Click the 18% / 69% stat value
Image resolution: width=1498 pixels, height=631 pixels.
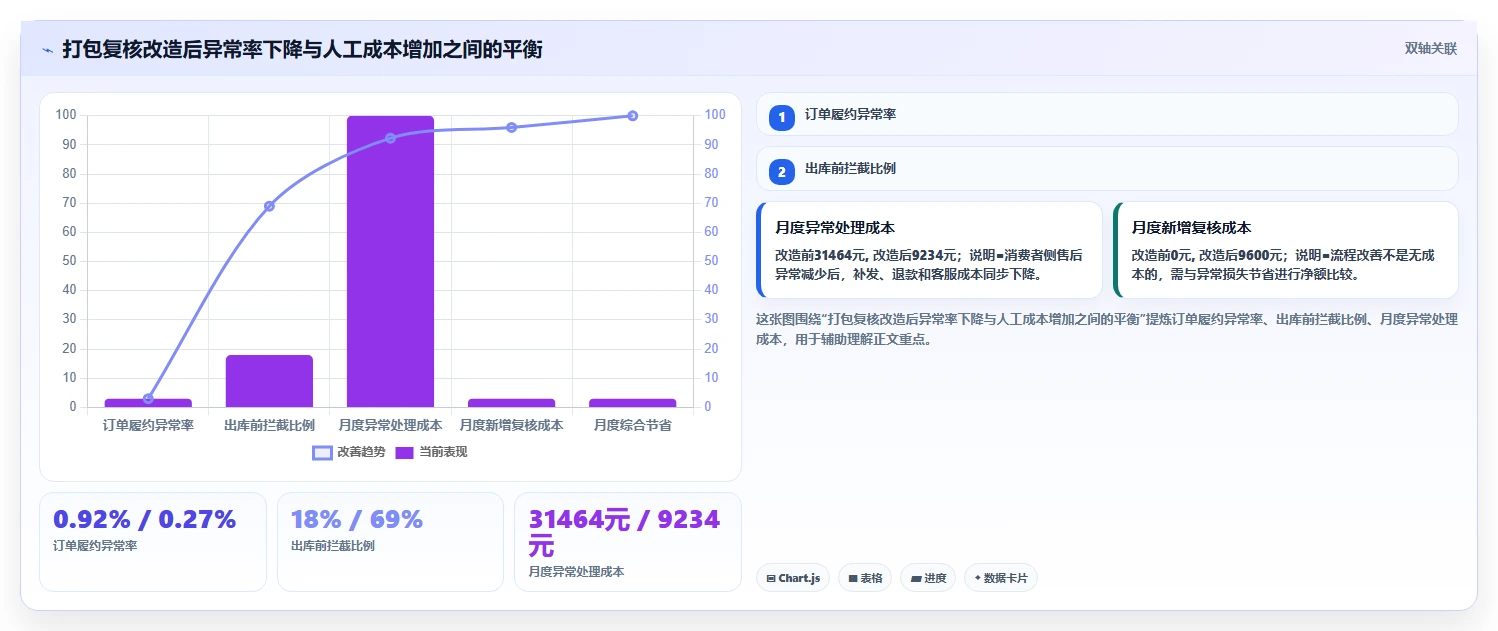(x=357, y=519)
